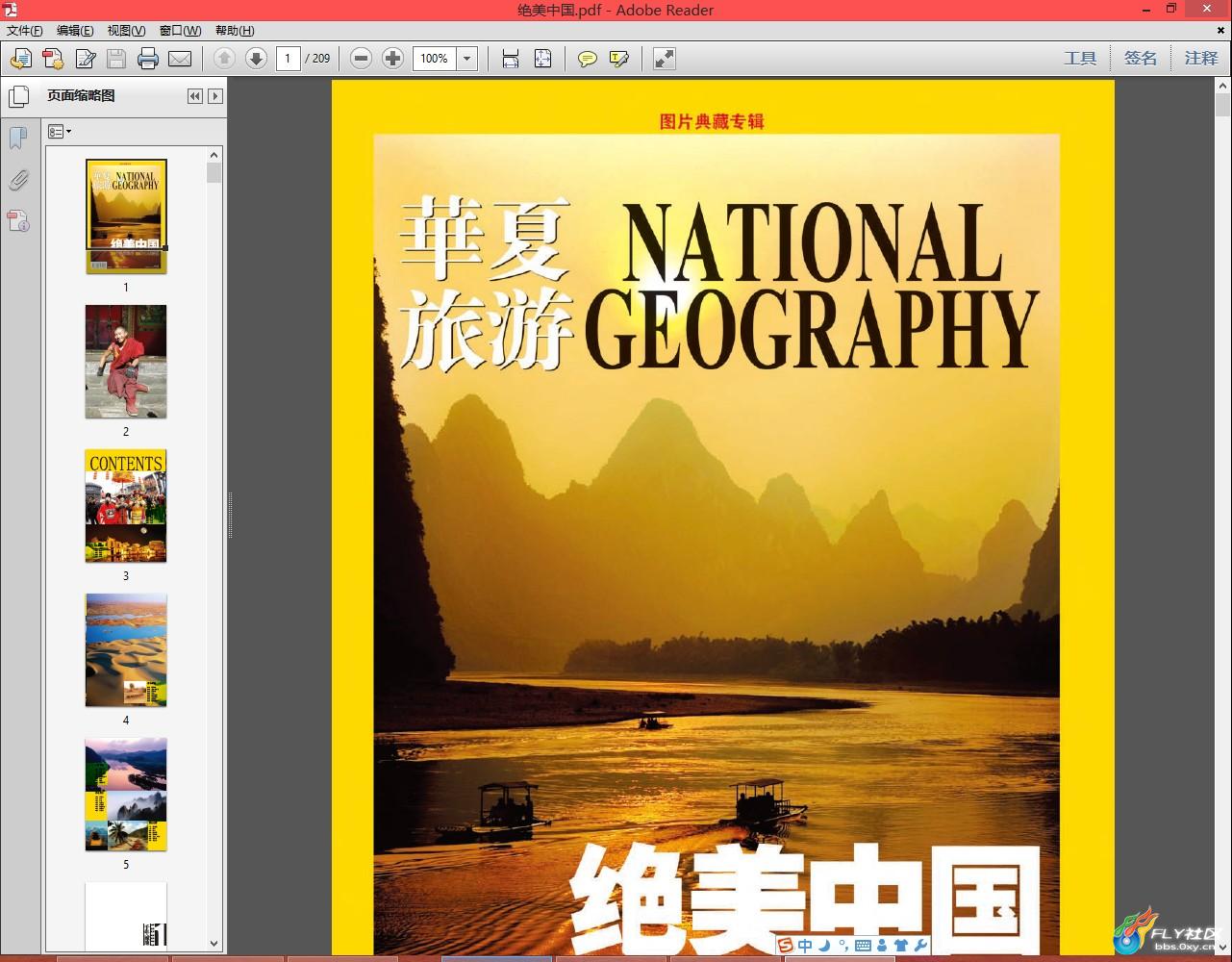
Task: Click the total pages '/ 209' text
Action: point(317,59)
